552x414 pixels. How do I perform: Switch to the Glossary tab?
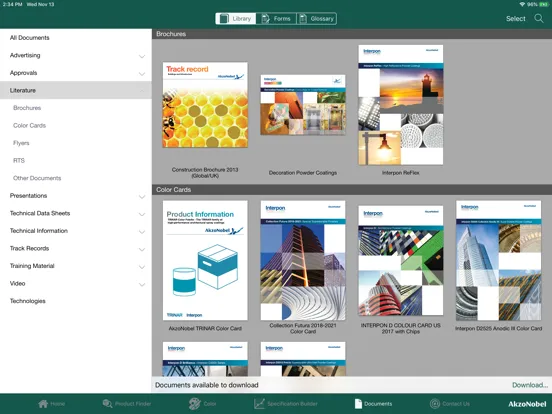[316, 19]
